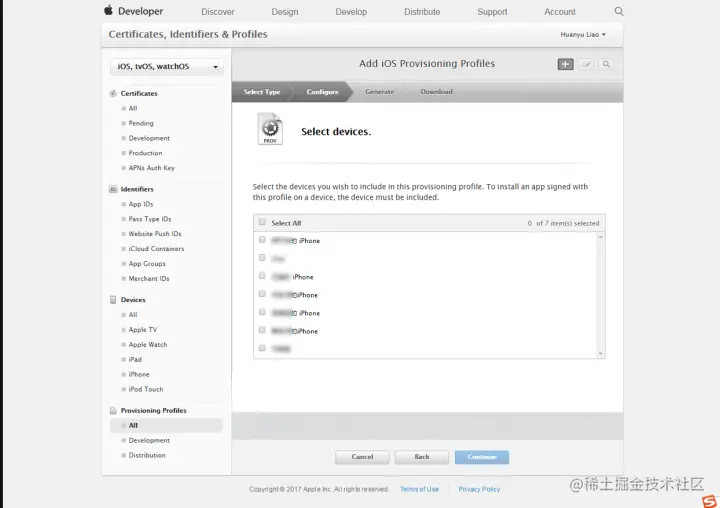720x508 pixels.
Task: Click the Apple Developer logo
Action: point(133,11)
